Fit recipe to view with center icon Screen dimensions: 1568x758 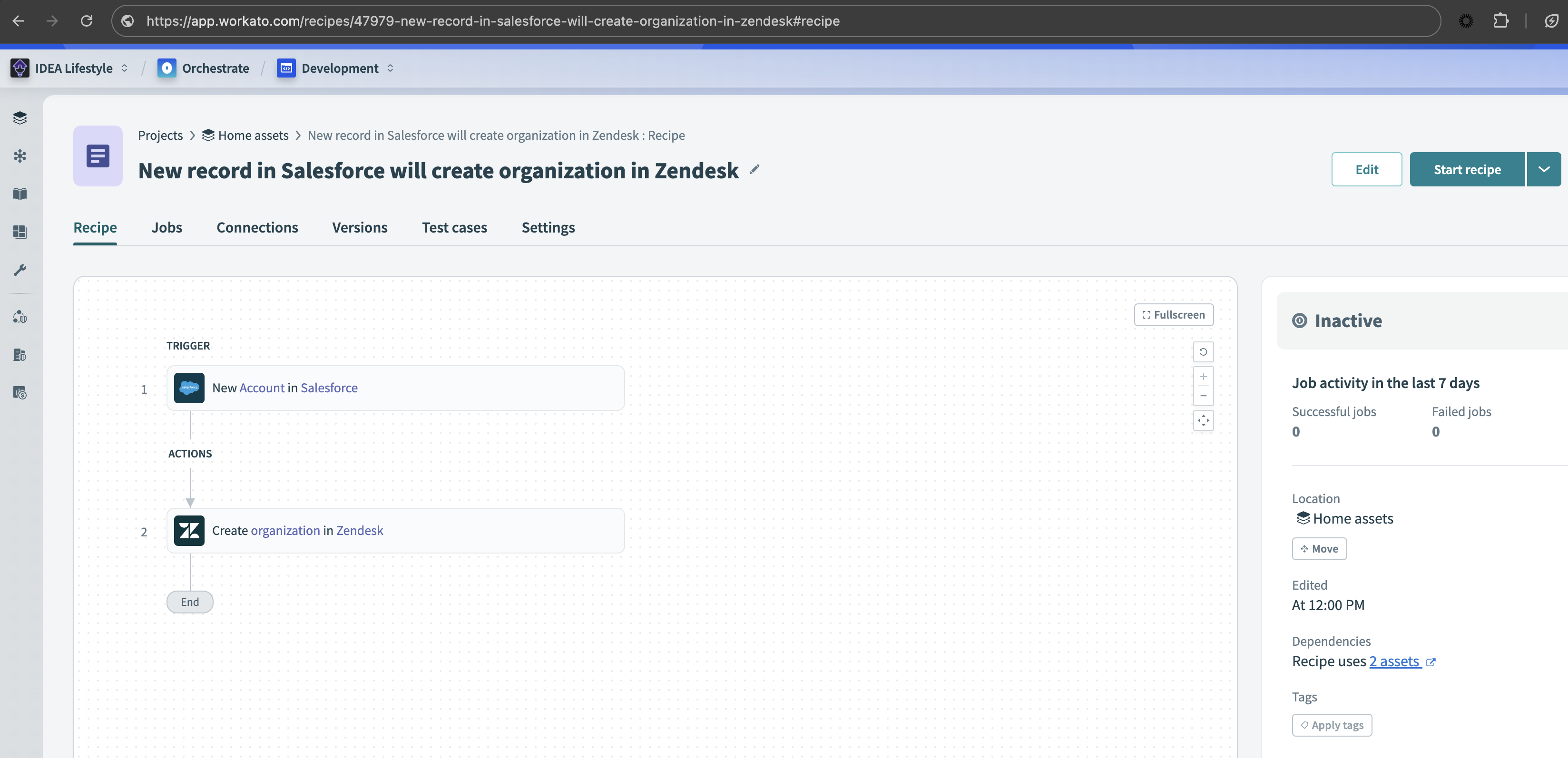point(1203,420)
